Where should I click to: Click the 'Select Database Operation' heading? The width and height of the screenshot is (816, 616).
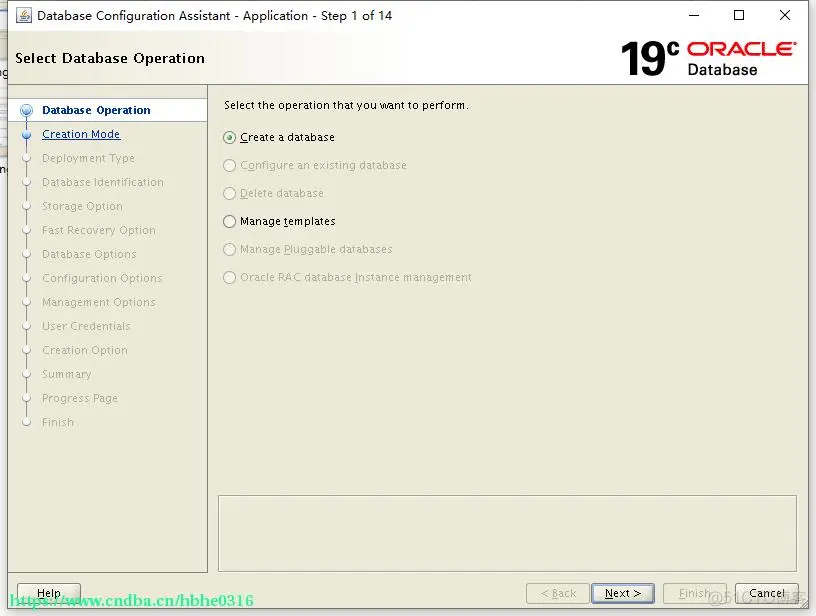[110, 58]
